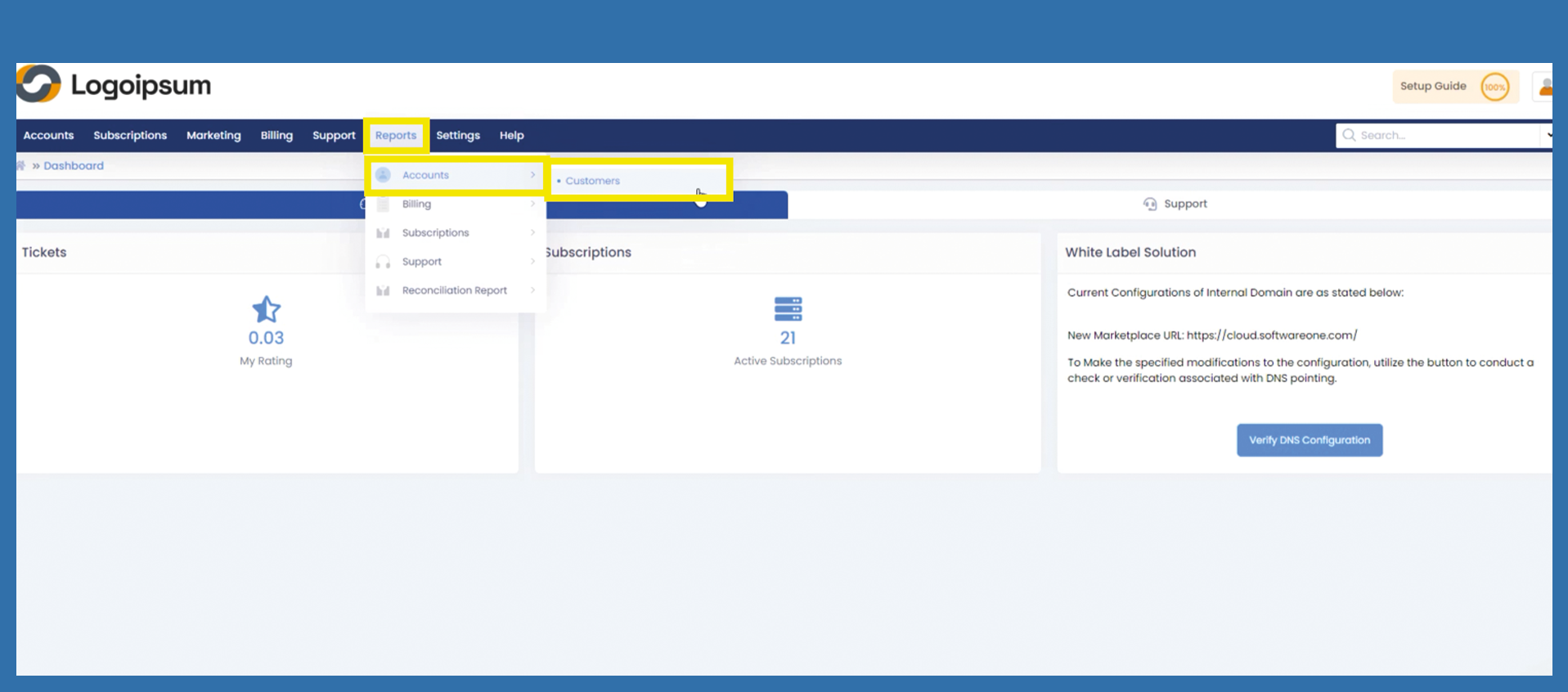The image size is (1568, 692).
Task: Open the Support reports submenu
Action: pyautogui.click(x=456, y=262)
